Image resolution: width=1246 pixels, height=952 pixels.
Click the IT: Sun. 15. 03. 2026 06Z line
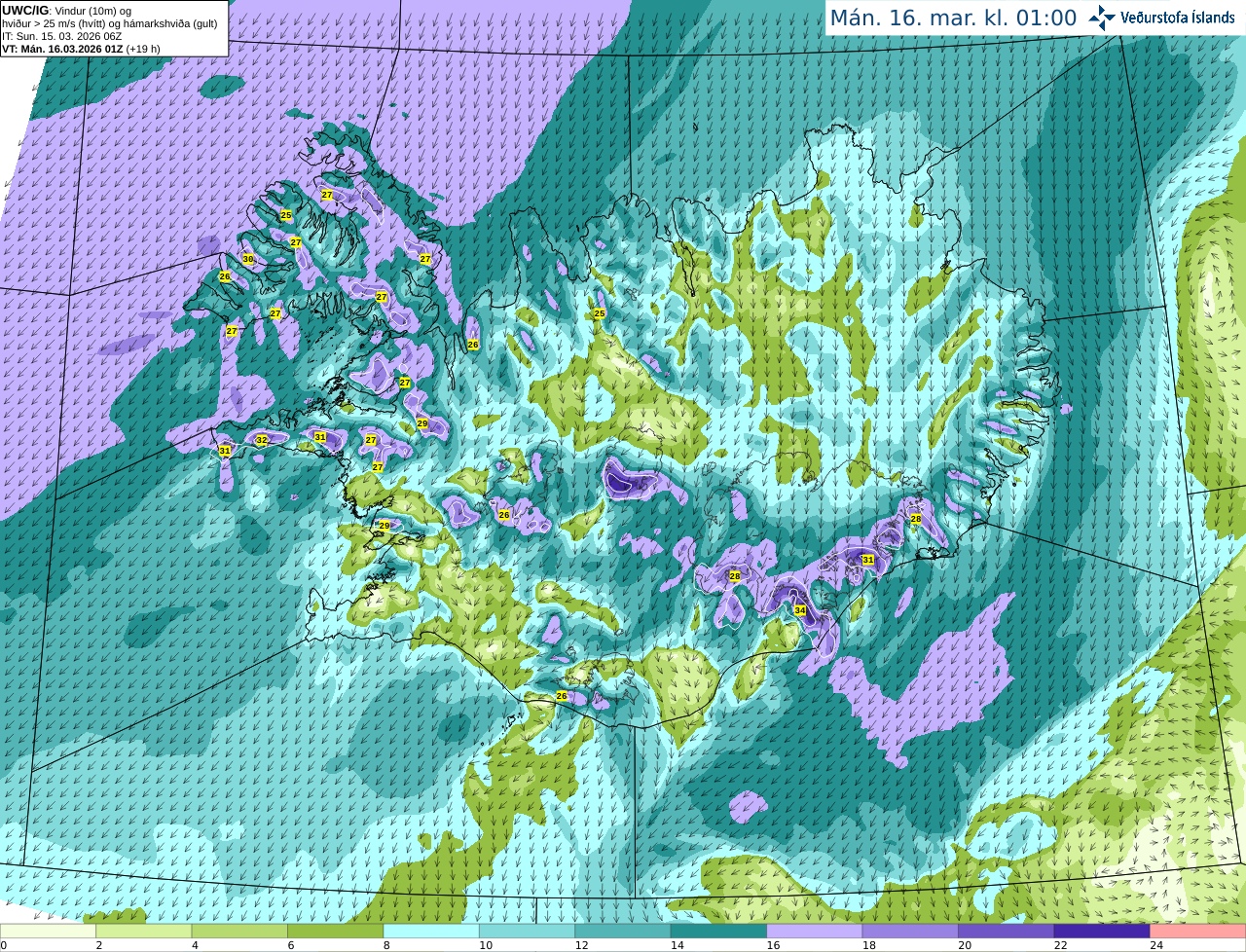[x=62, y=36]
